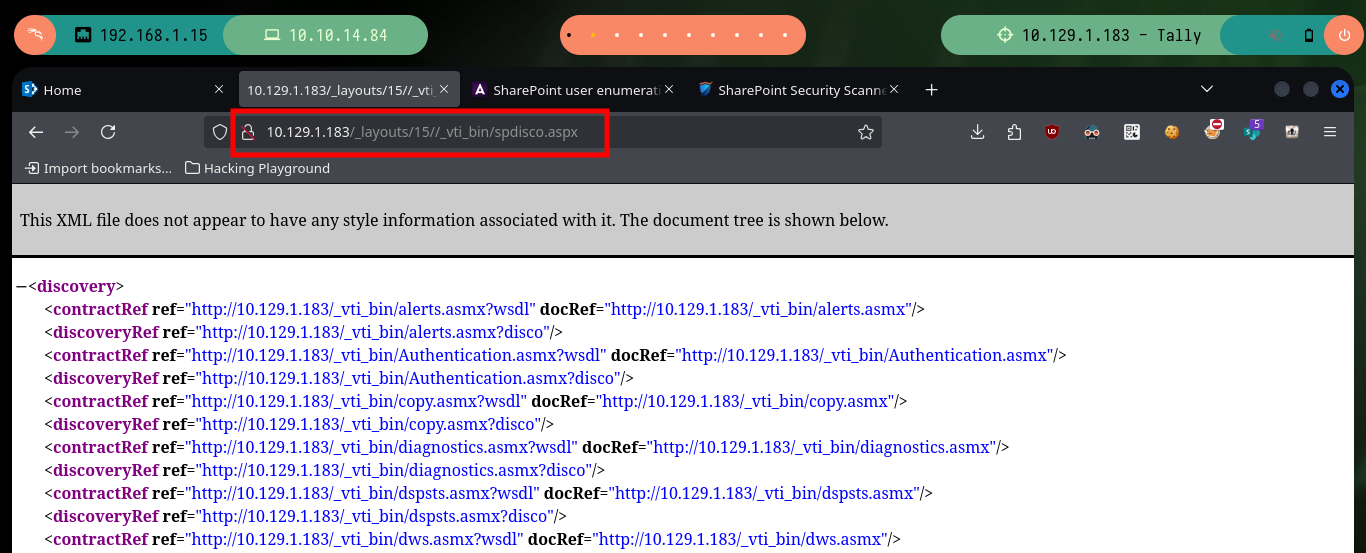The image size is (1366, 553).
Task: Click the Import bookmarks button
Action: pyautogui.click(x=98, y=168)
